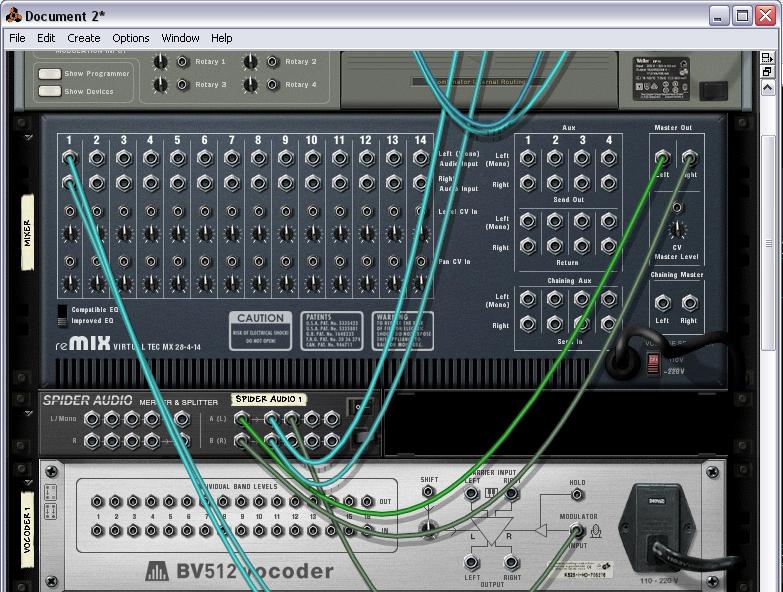The width and height of the screenshot is (783, 592).
Task: Click the Rotary 4 CV input jack
Action: (272, 84)
